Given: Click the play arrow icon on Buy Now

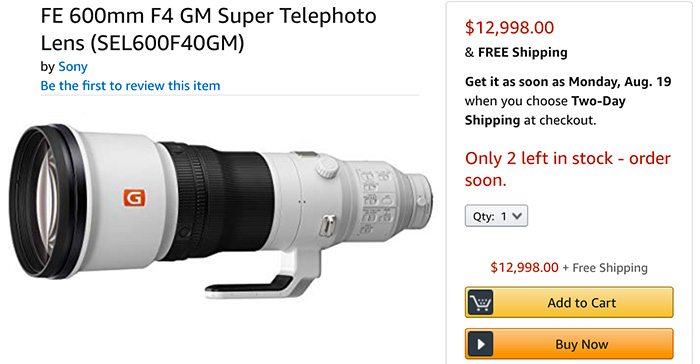Looking at the screenshot, I should pos(480,344).
